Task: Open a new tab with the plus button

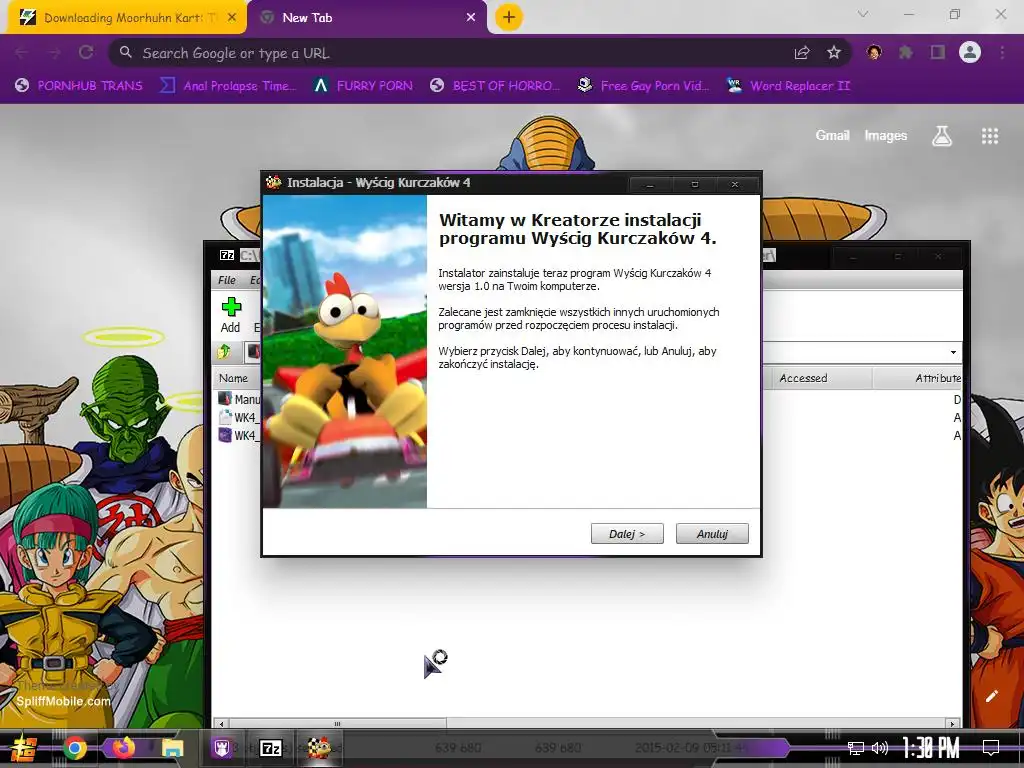Action: [x=509, y=17]
